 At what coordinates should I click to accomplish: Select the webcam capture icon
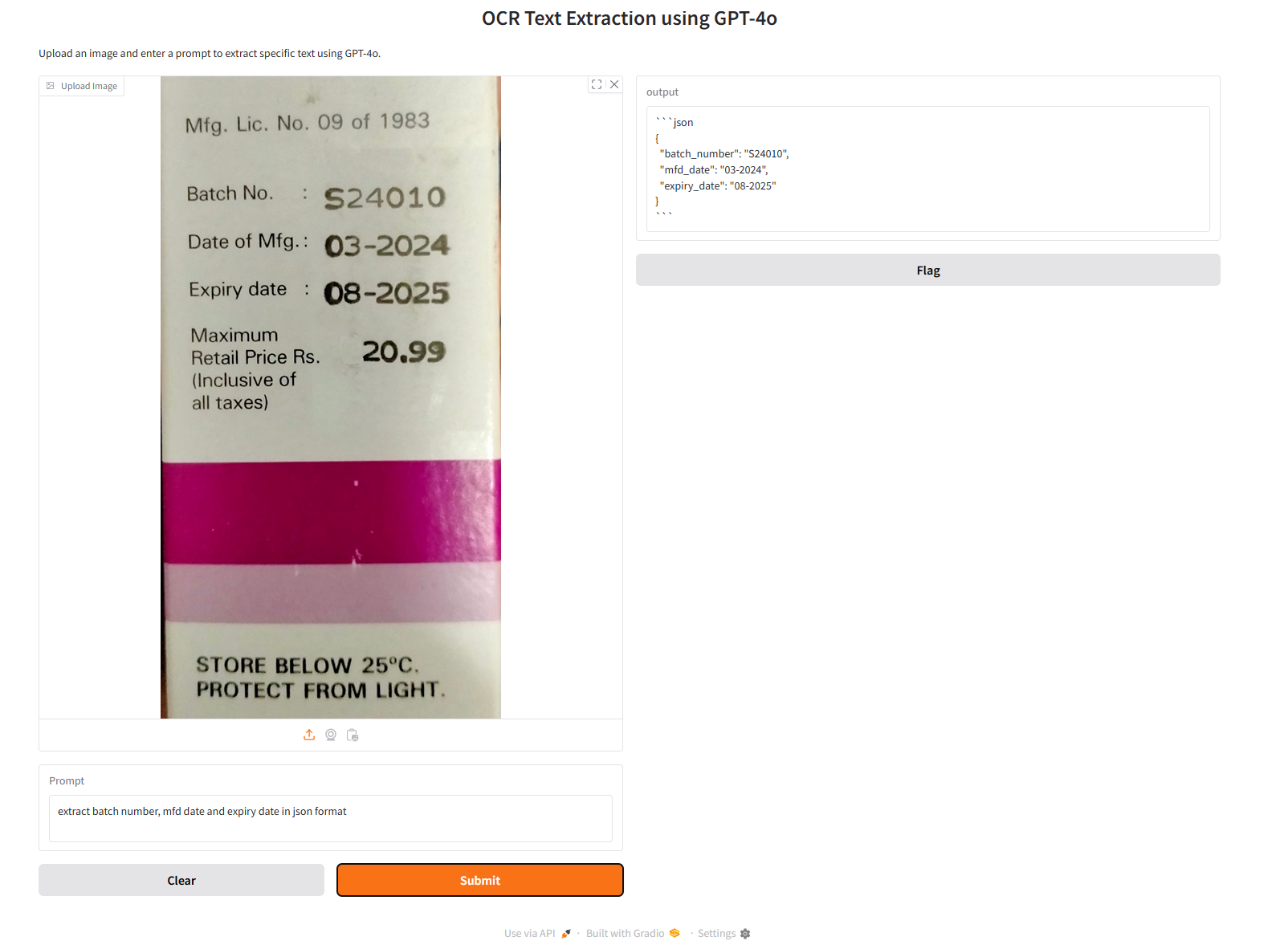point(331,735)
